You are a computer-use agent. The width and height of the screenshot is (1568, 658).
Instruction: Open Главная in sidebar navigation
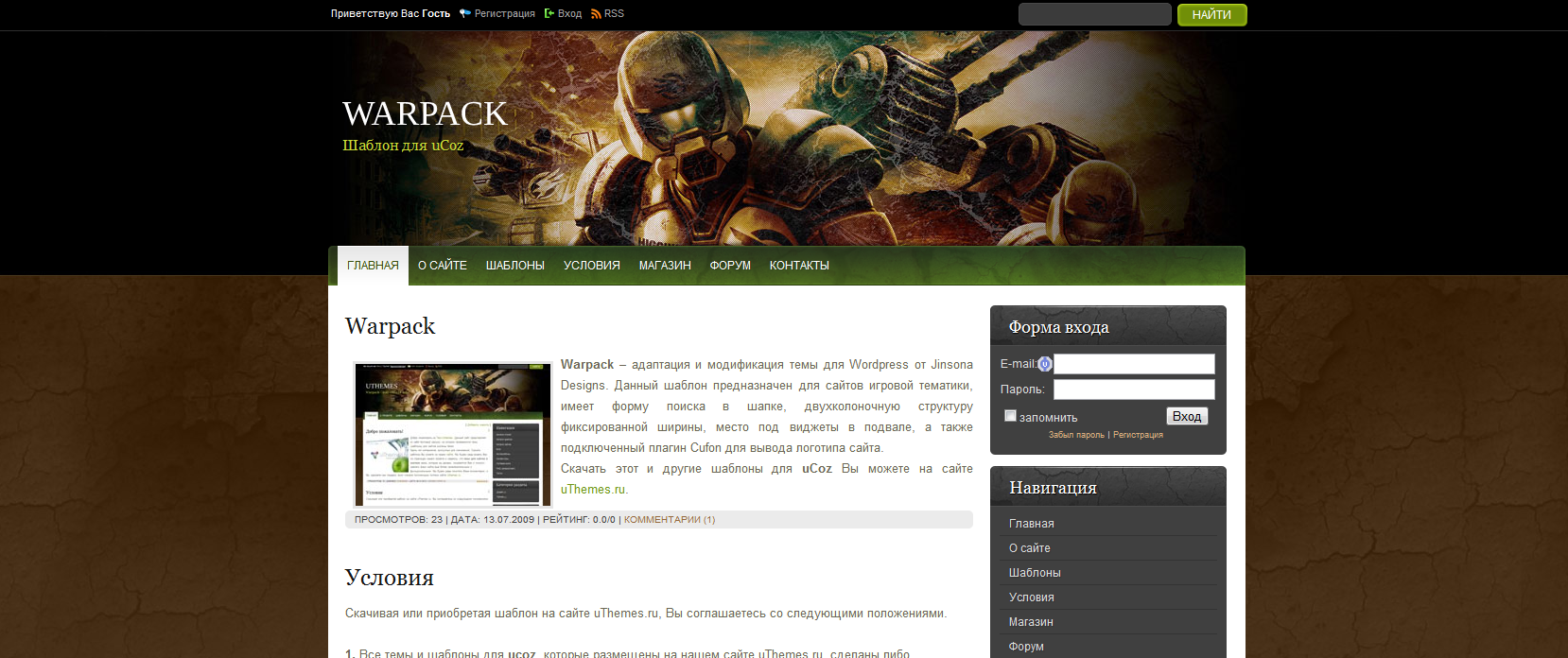1032,524
